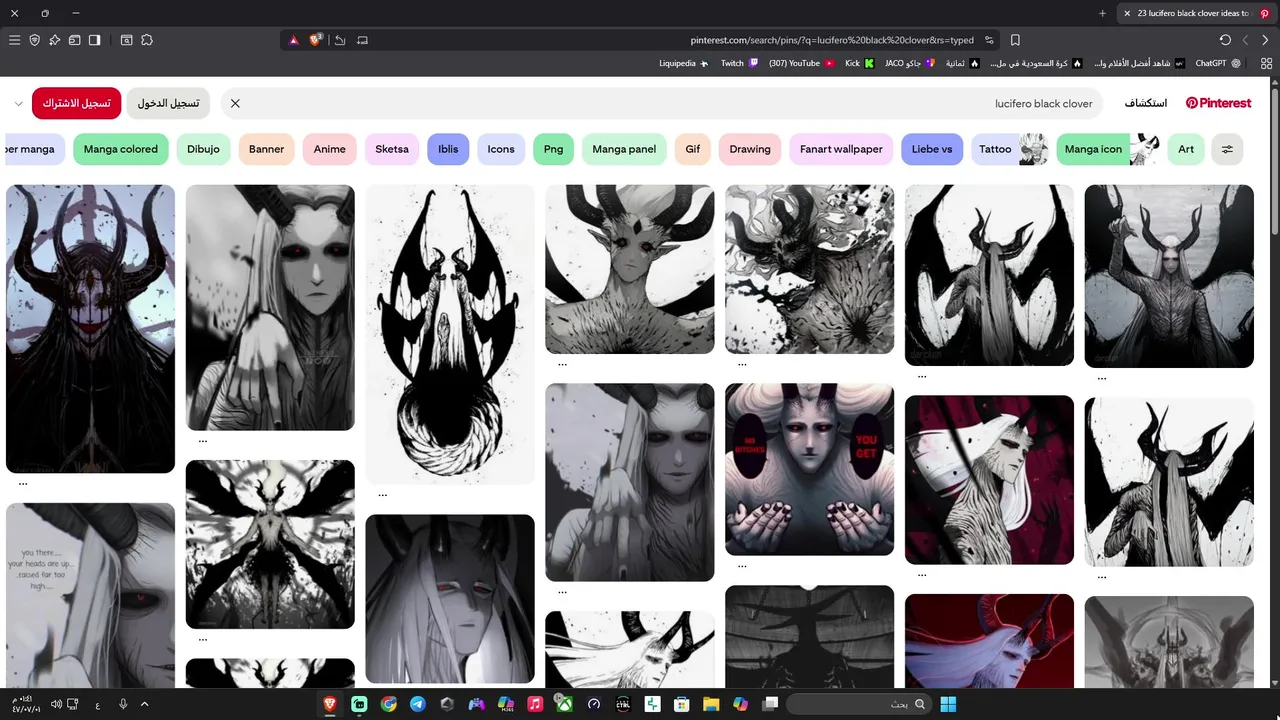
Task: Open the Kick bookmark
Action: [x=859, y=63]
